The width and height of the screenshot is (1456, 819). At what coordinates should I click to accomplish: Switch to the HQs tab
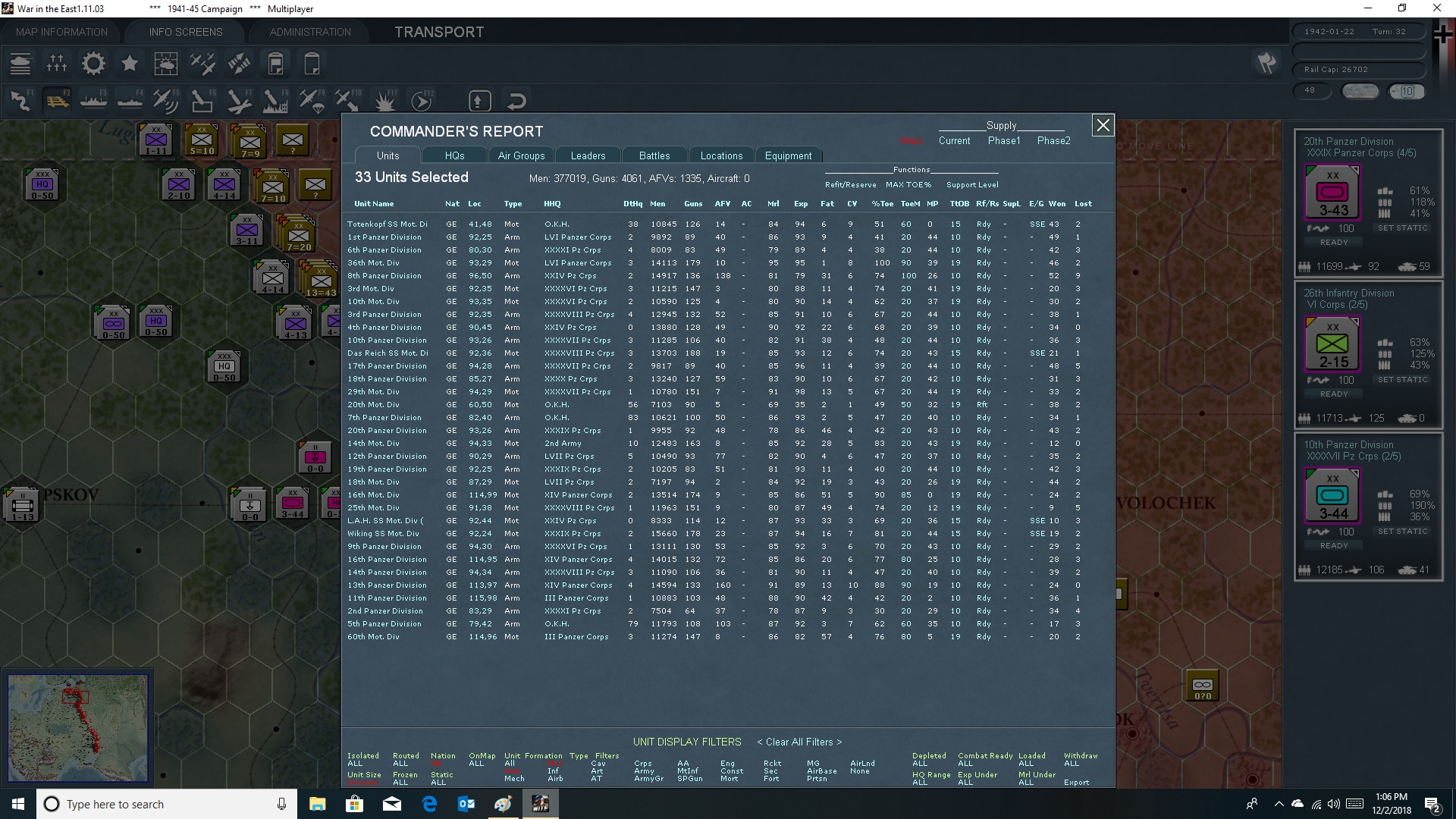[454, 155]
